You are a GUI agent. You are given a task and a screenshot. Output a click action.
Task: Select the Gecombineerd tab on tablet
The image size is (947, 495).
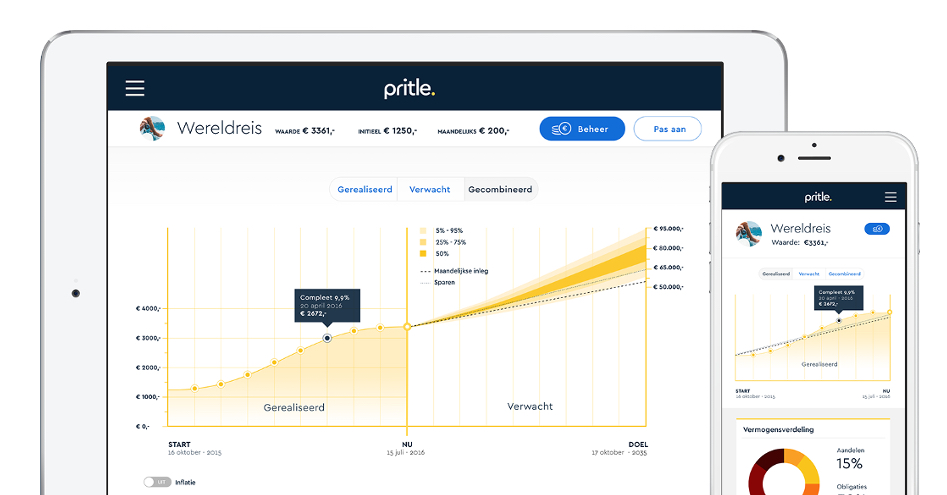pos(501,189)
